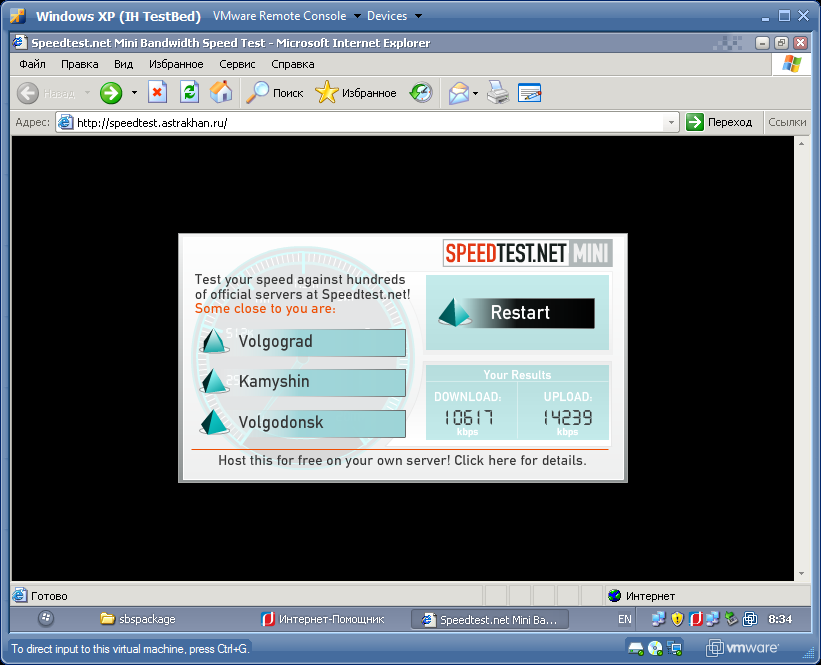Click the VMware network adapter status icon
Viewport: 821px width, 665px height.
(674, 649)
